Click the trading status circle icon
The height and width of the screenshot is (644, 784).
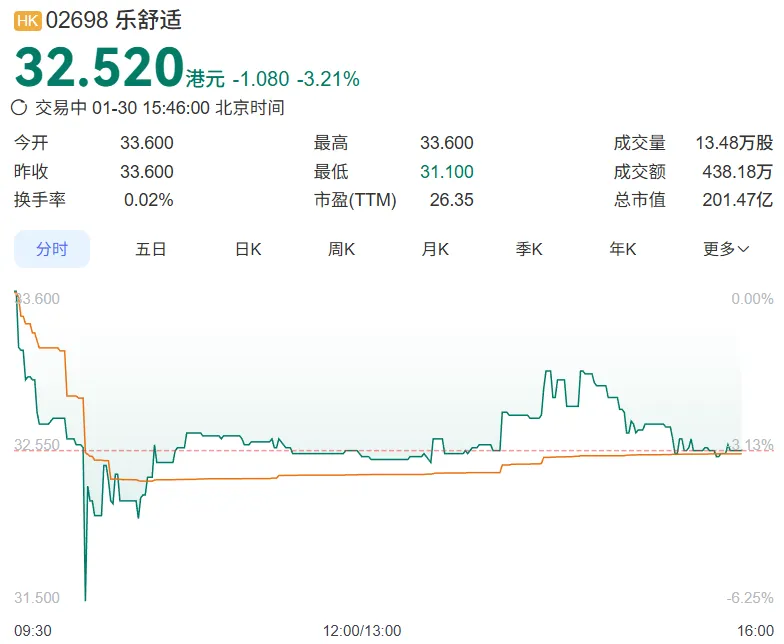pyautogui.click(x=19, y=108)
